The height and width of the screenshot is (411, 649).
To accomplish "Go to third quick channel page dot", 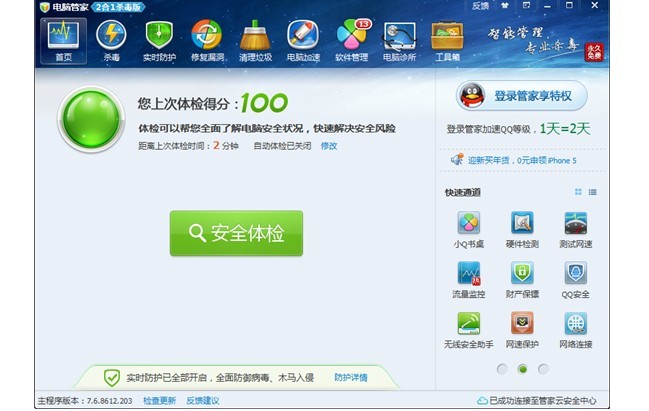I will [x=543, y=369].
